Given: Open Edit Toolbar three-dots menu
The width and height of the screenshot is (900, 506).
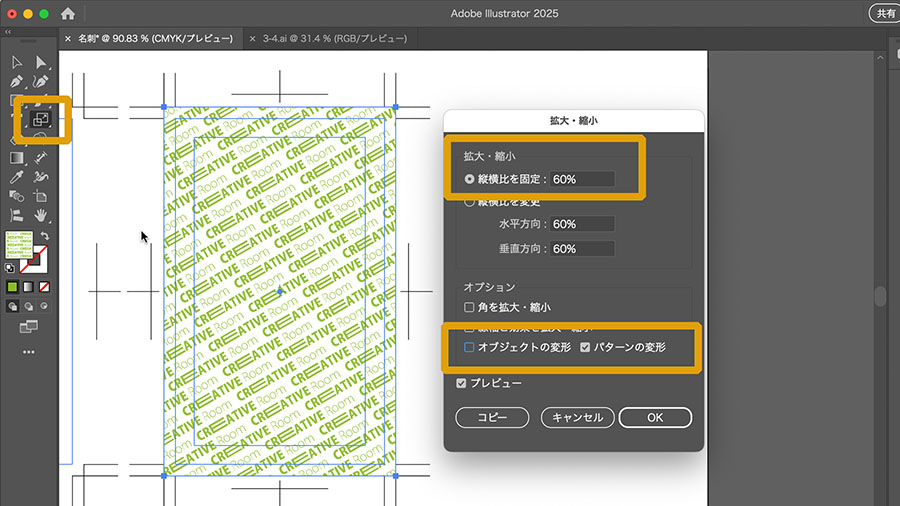Looking at the screenshot, I should 28,352.
